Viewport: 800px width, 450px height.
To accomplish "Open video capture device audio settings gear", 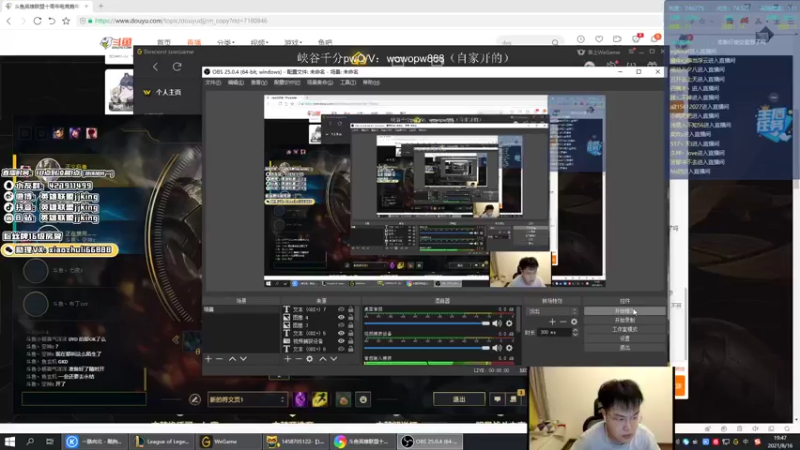I will 509,347.
